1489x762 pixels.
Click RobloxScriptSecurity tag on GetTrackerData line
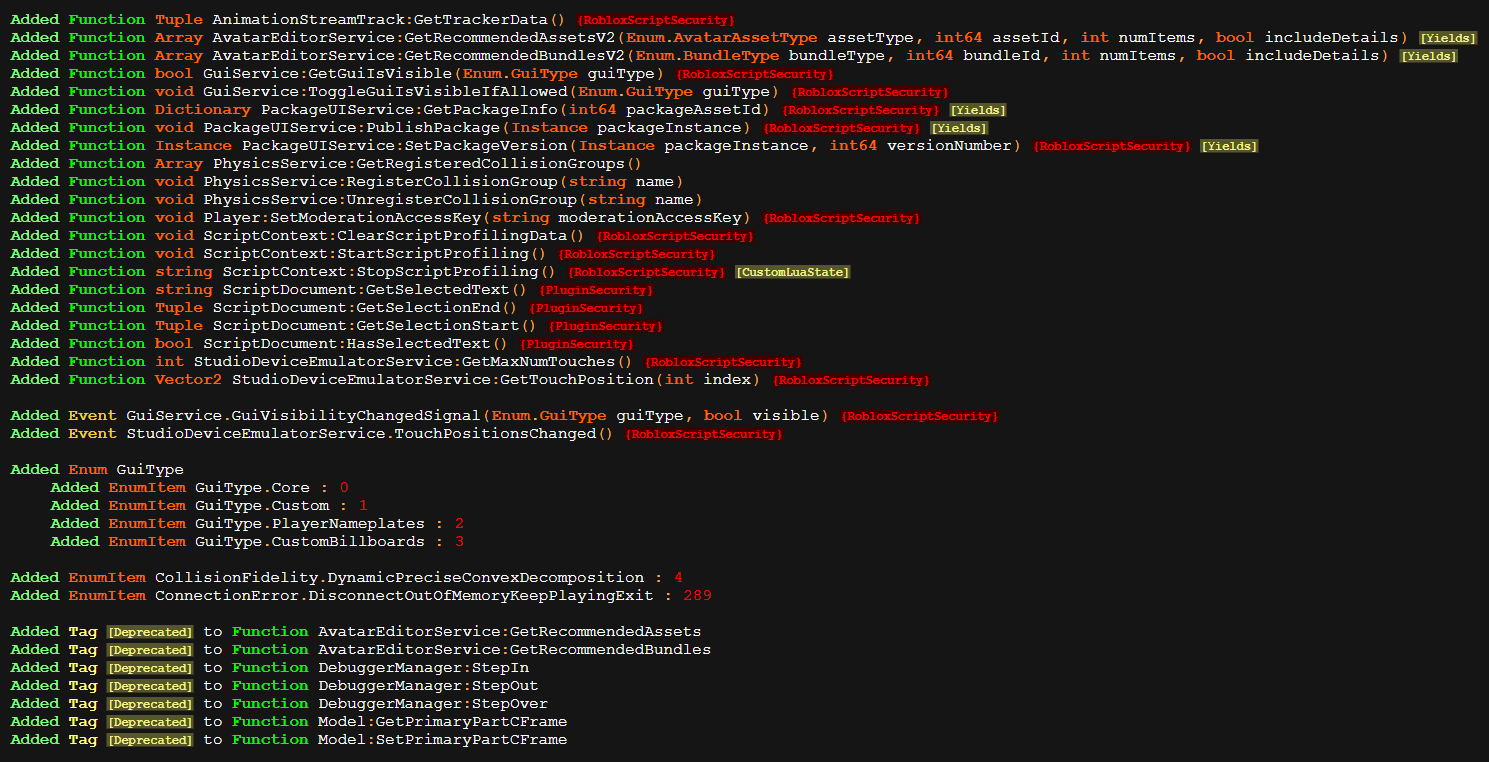pyautogui.click(x=656, y=20)
